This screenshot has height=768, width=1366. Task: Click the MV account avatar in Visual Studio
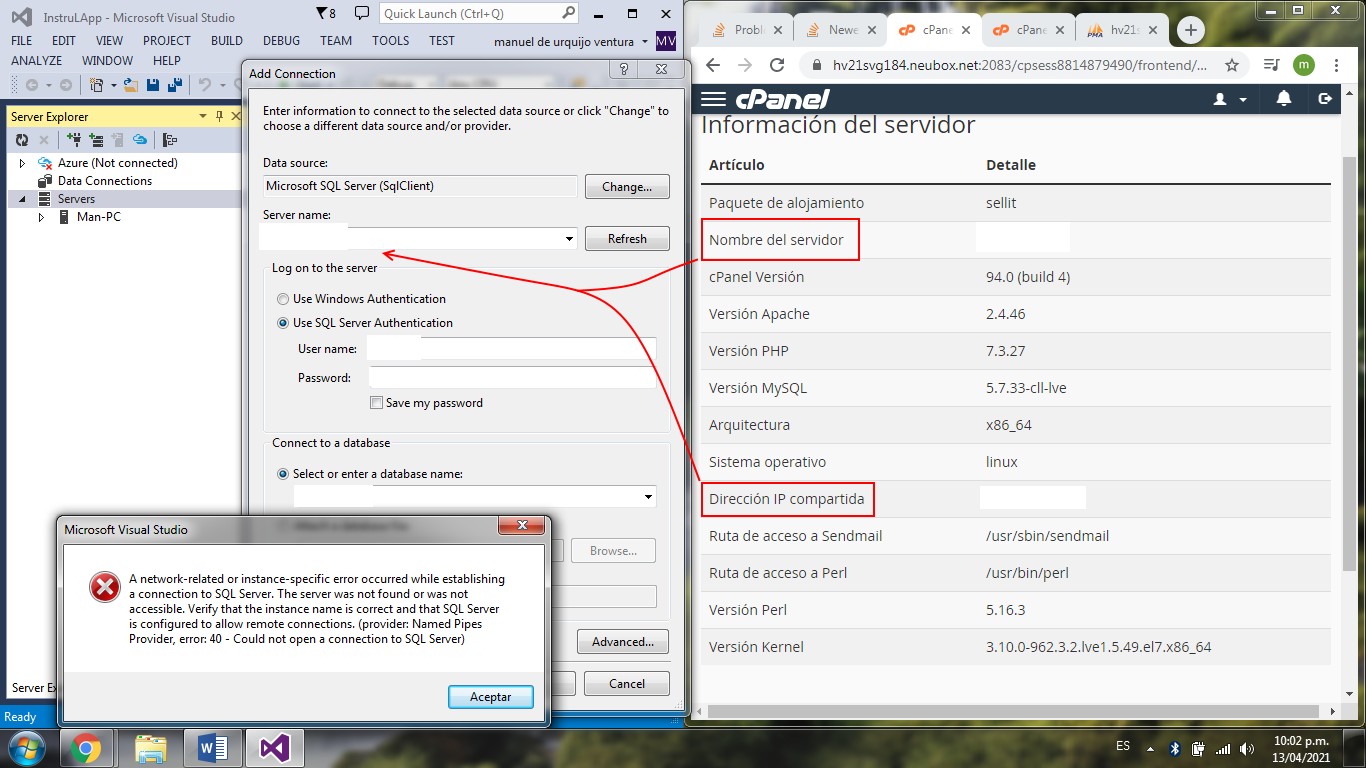pyautogui.click(x=666, y=42)
